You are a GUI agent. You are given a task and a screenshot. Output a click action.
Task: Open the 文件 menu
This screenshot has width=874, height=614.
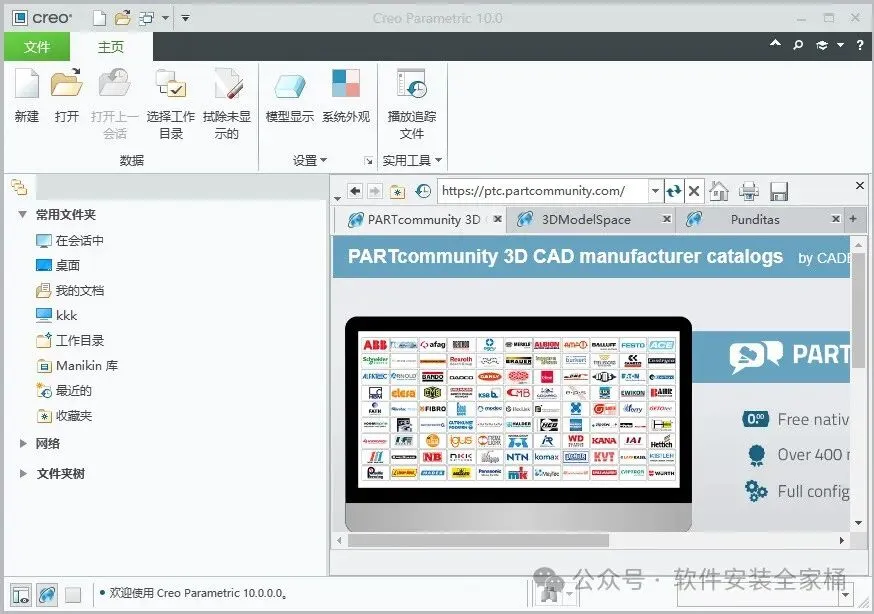[x=37, y=47]
